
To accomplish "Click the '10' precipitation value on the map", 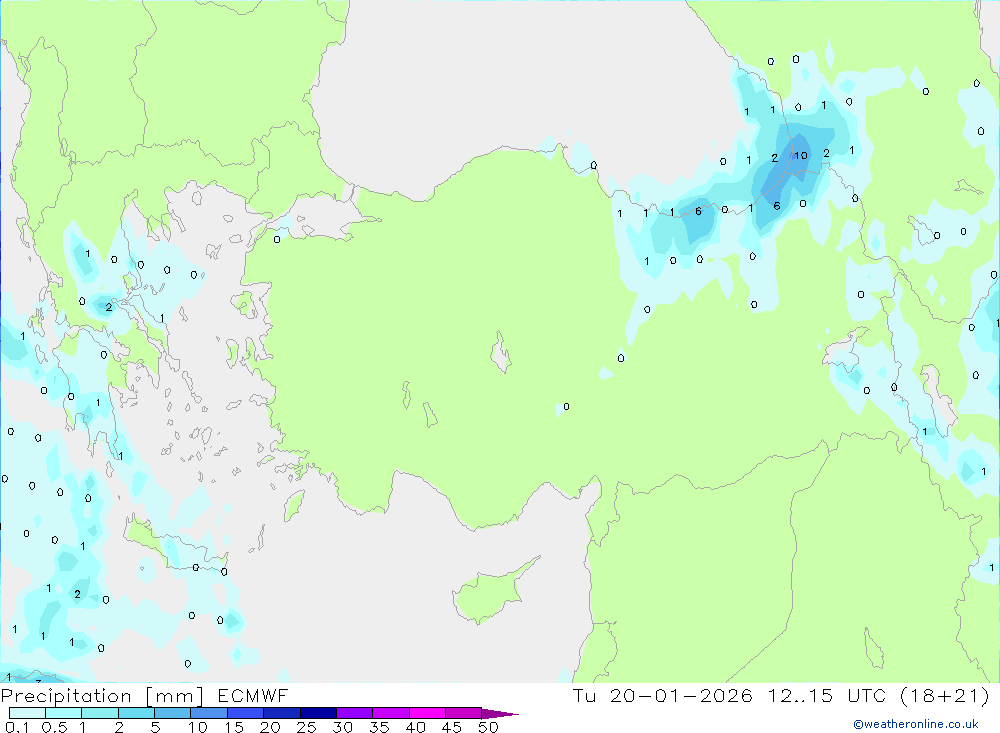I will pyautogui.click(x=800, y=155).
